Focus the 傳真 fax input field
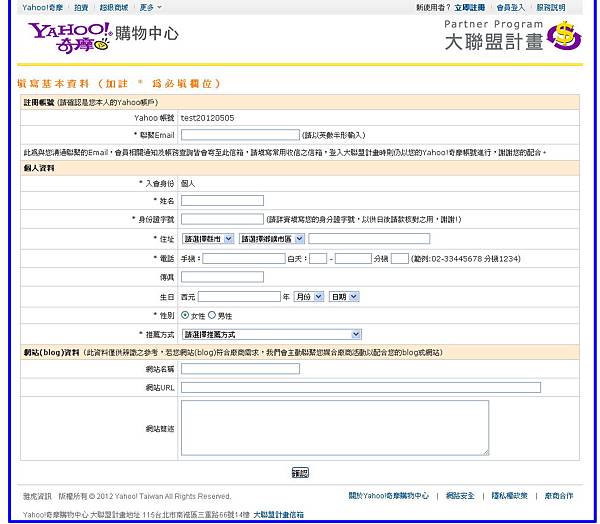The height and width of the screenshot is (524, 600). pyautogui.click(x=222, y=277)
